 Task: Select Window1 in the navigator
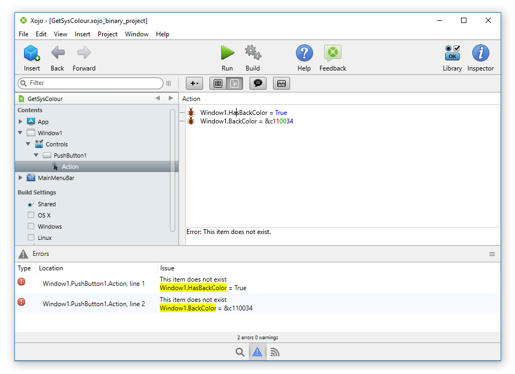tap(50, 133)
